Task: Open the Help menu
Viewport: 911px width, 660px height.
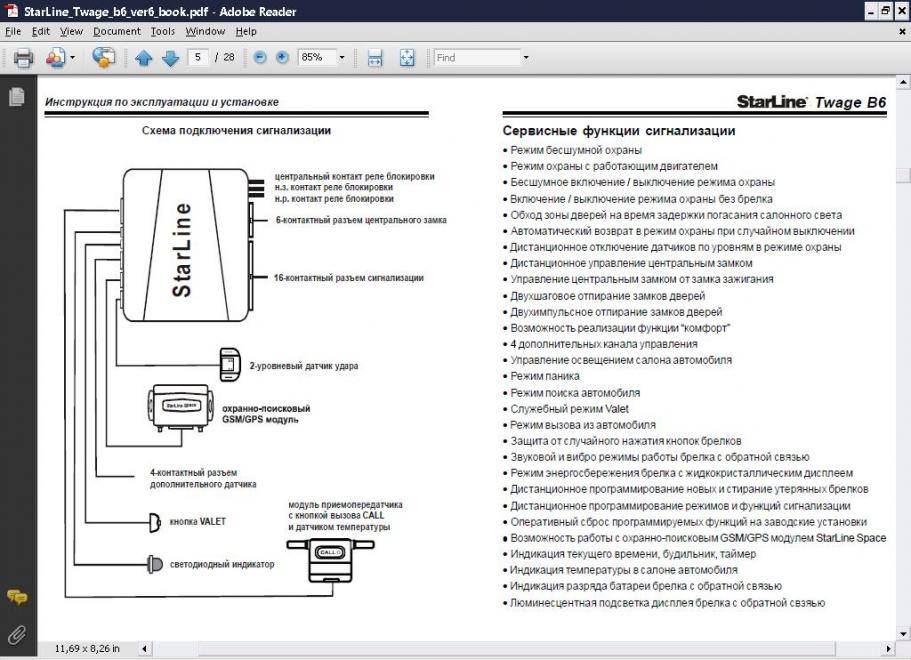Action: pos(246,31)
